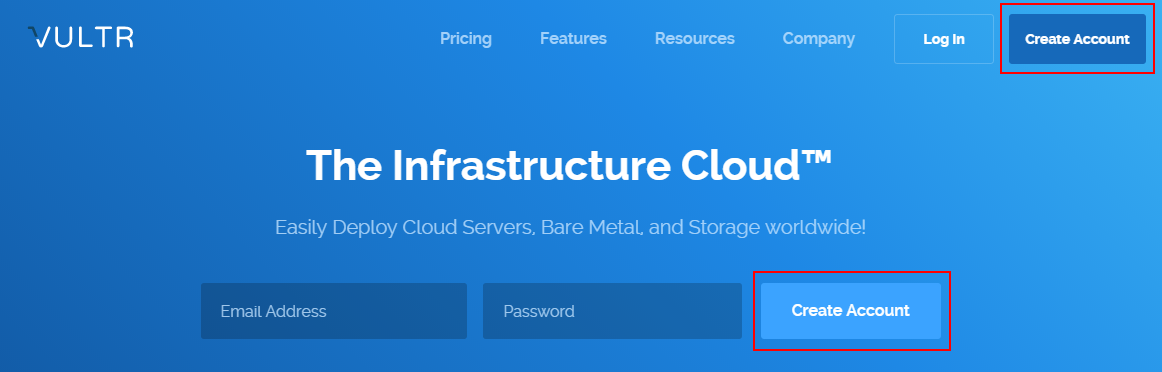The height and width of the screenshot is (372, 1162).
Task: Expand the Company navigation menu
Action: click(x=818, y=39)
